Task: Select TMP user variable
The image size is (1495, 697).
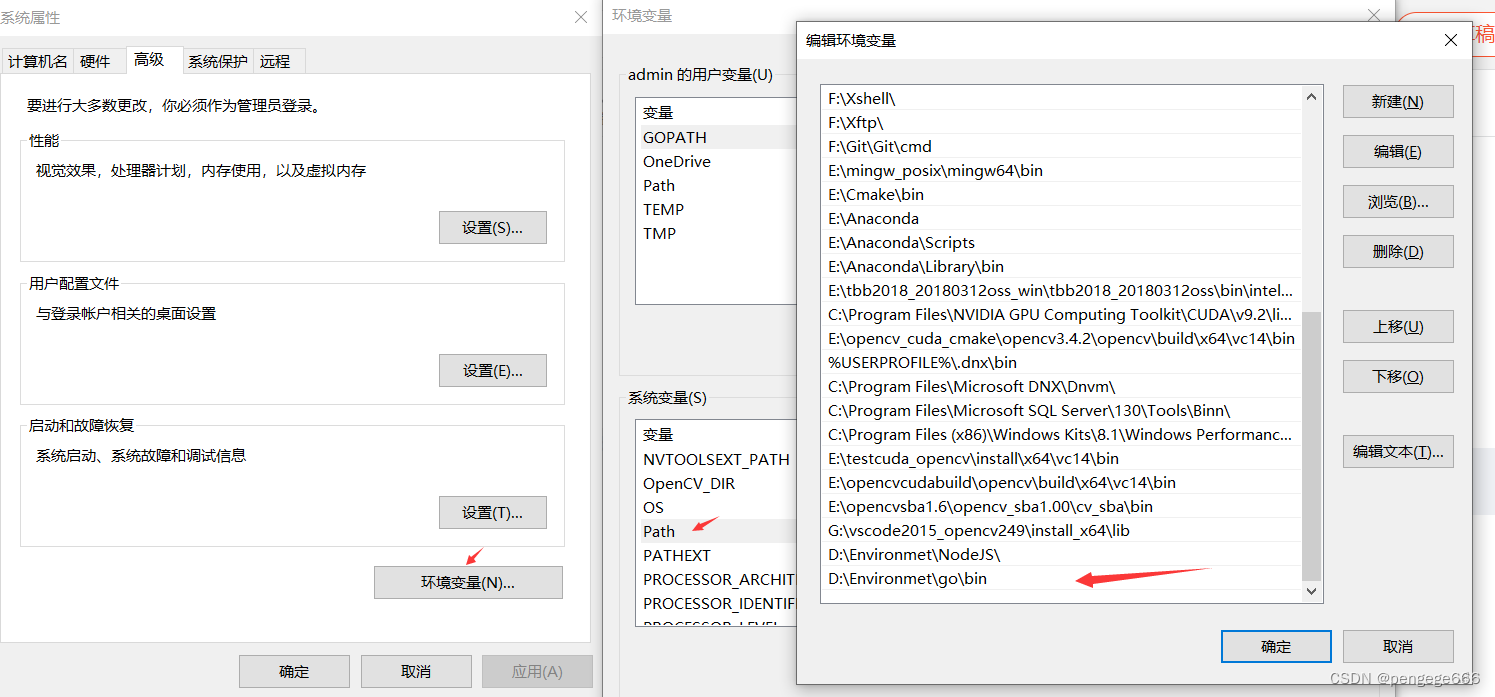Action: (718, 233)
